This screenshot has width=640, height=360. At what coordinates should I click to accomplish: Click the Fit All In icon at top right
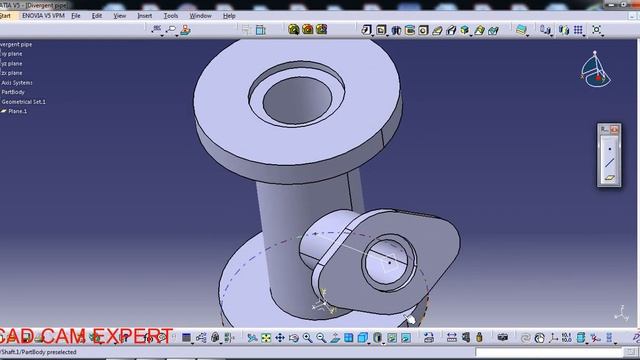click(x=596, y=29)
